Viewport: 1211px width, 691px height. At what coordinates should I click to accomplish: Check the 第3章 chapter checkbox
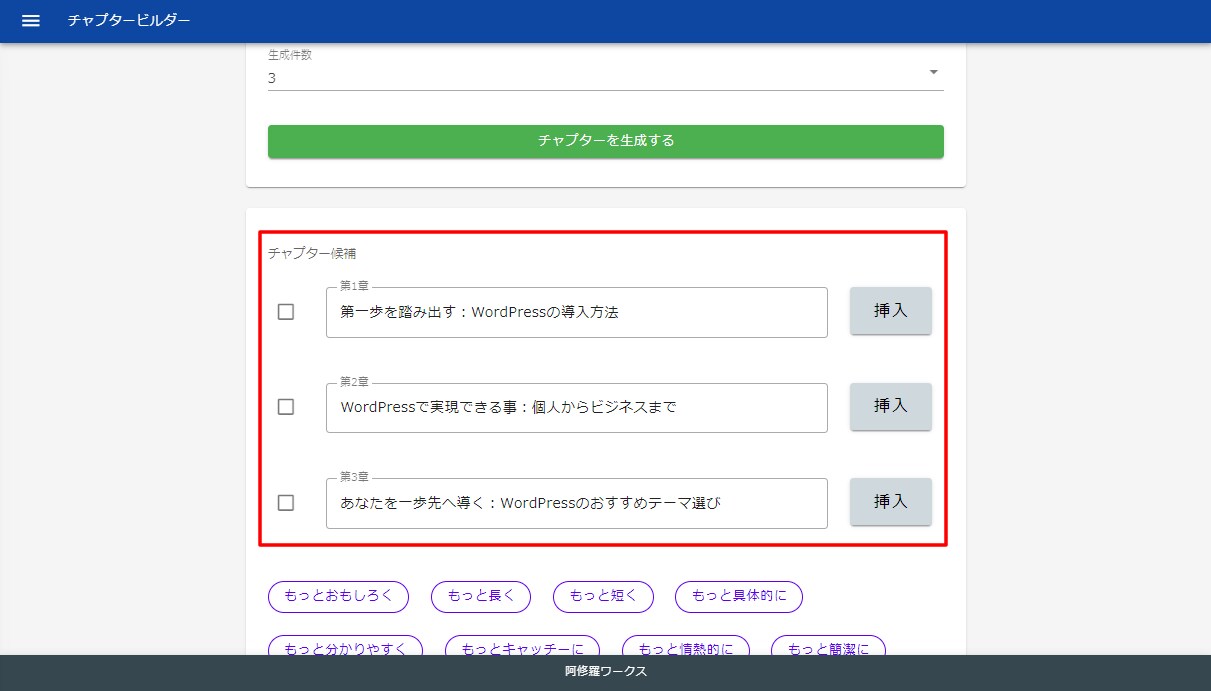click(286, 503)
